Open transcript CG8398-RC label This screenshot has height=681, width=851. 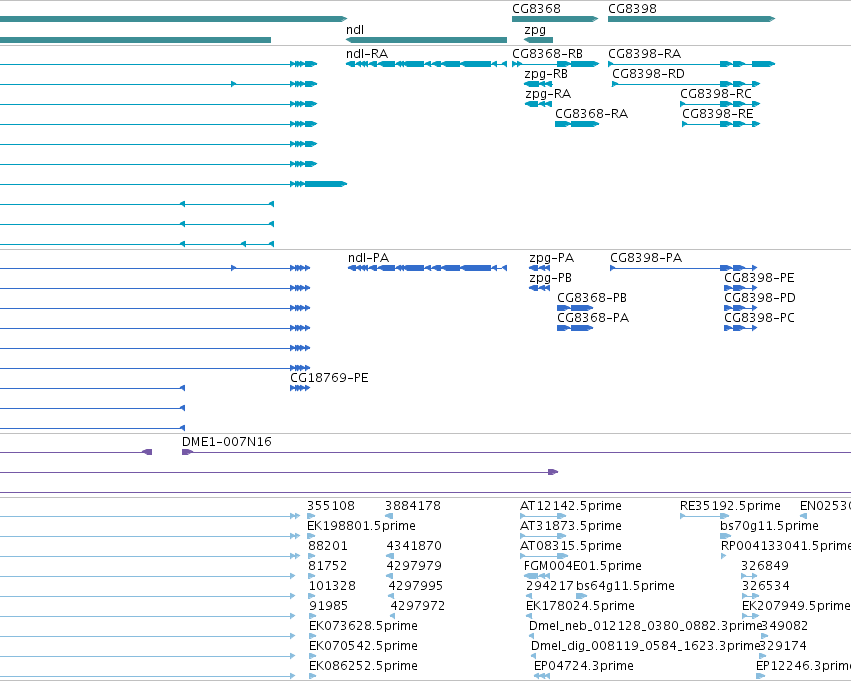click(716, 94)
